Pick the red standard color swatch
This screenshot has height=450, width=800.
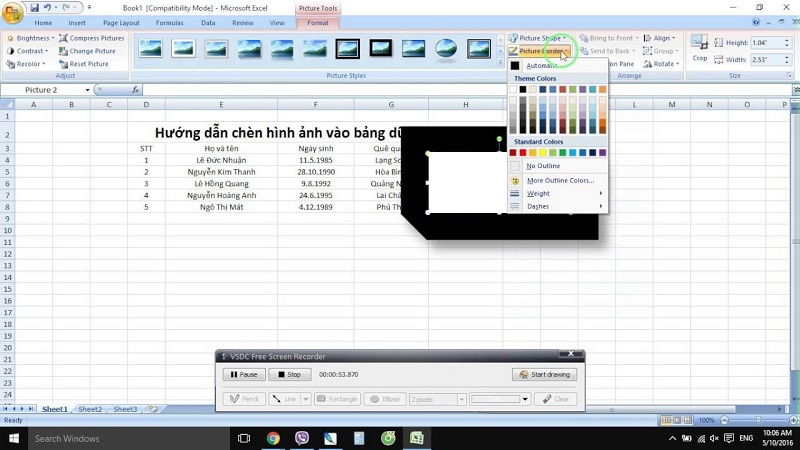(523, 153)
